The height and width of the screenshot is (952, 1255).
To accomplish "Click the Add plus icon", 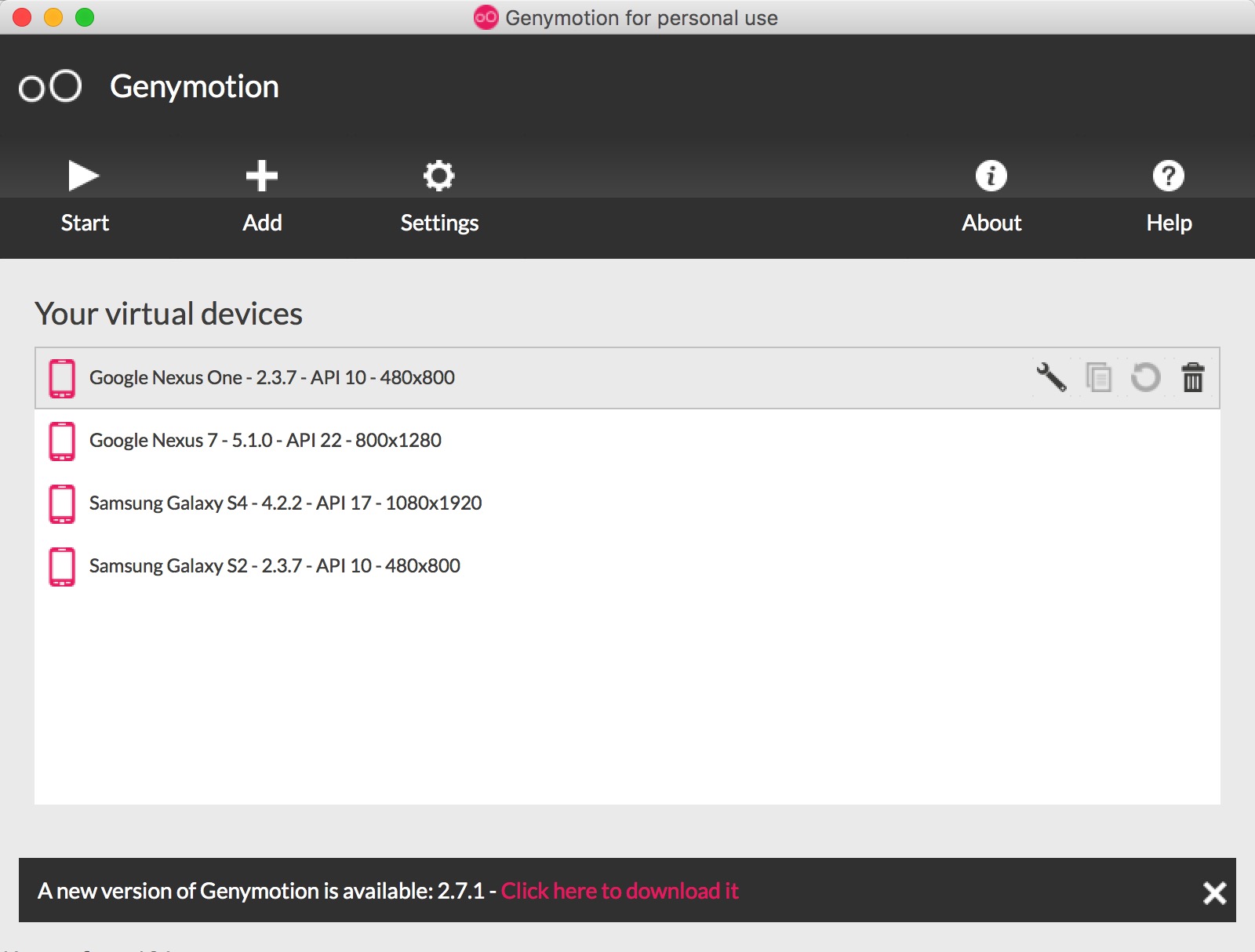I will pyautogui.click(x=262, y=176).
